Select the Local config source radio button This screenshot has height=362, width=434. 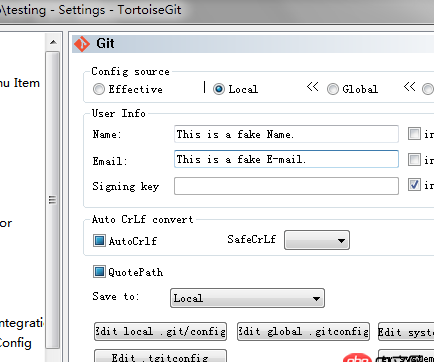coord(219,89)
